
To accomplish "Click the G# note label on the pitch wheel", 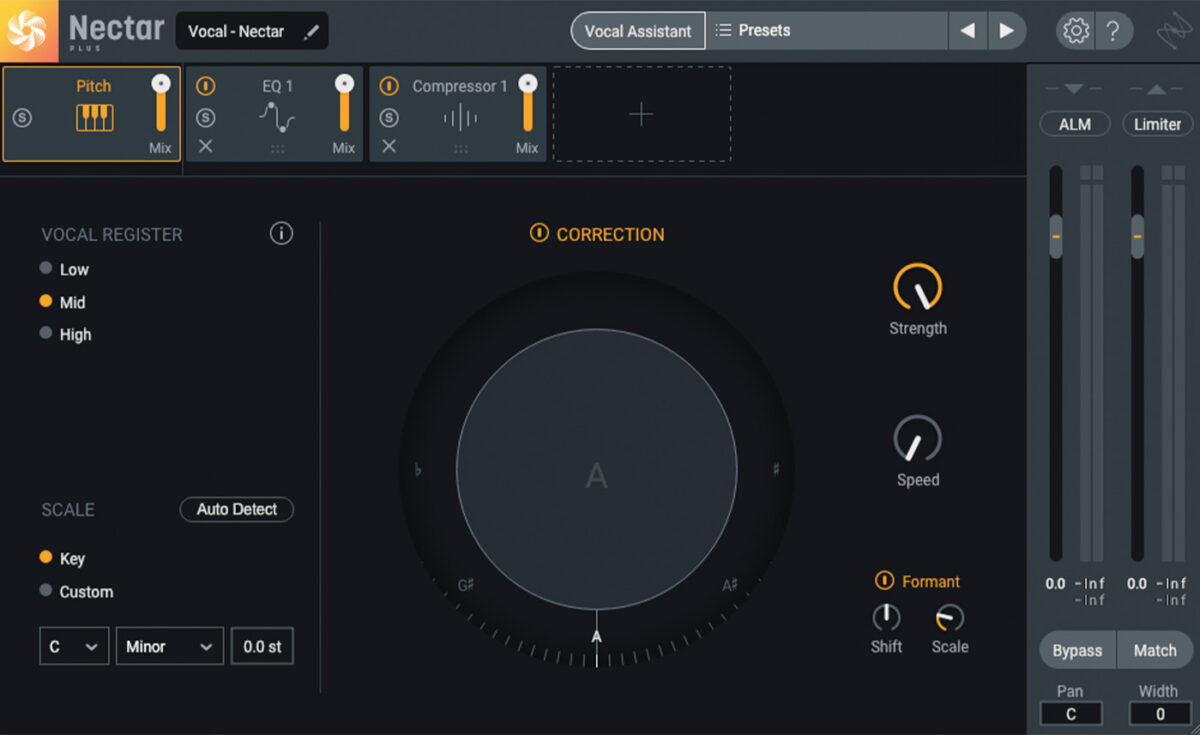I will (x=466, y=586).
